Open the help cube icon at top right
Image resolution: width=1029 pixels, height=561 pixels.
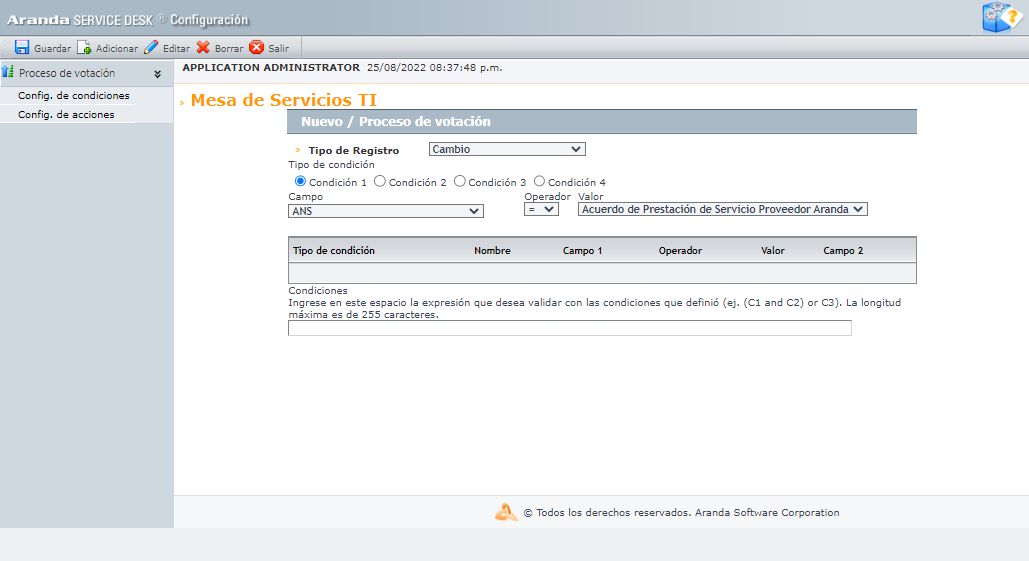point(1001,17)
